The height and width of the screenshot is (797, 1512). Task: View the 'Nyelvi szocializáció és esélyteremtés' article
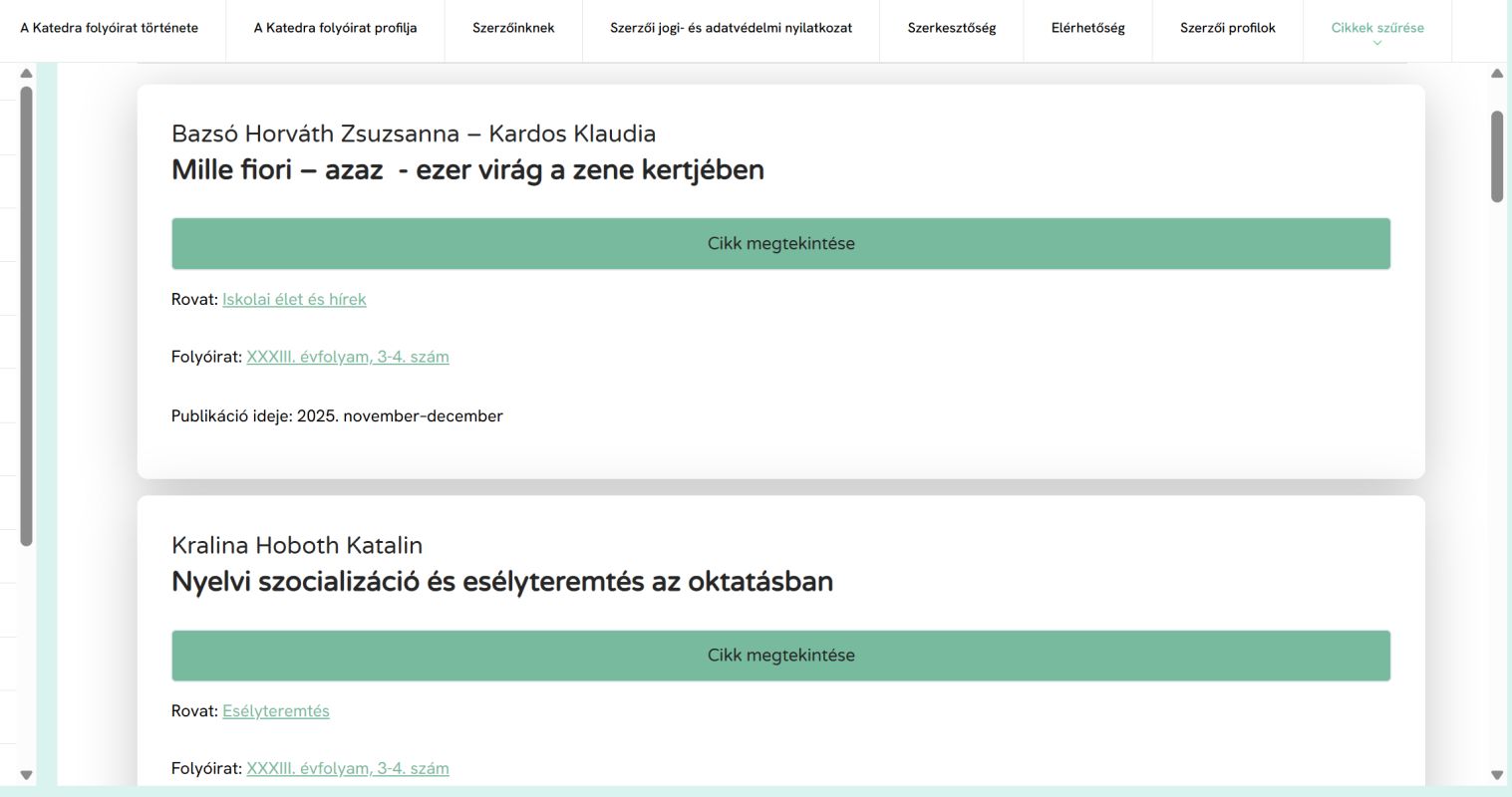[780, 656]
